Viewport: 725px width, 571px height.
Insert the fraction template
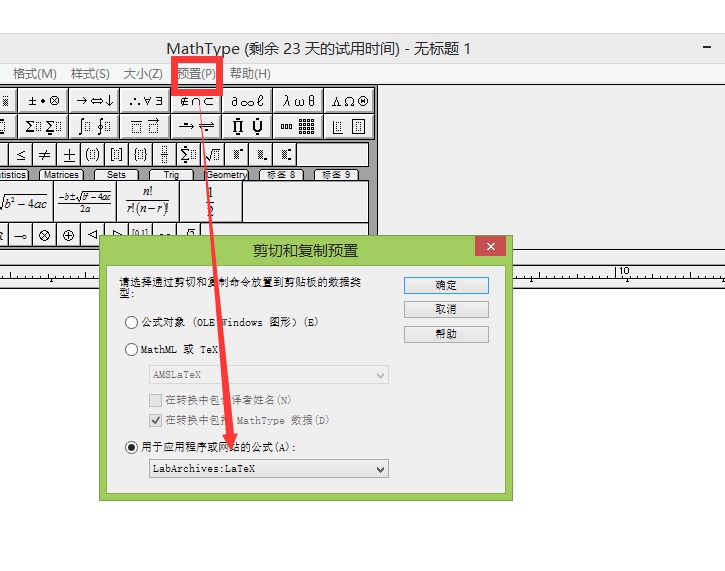[x=165, y=154]
